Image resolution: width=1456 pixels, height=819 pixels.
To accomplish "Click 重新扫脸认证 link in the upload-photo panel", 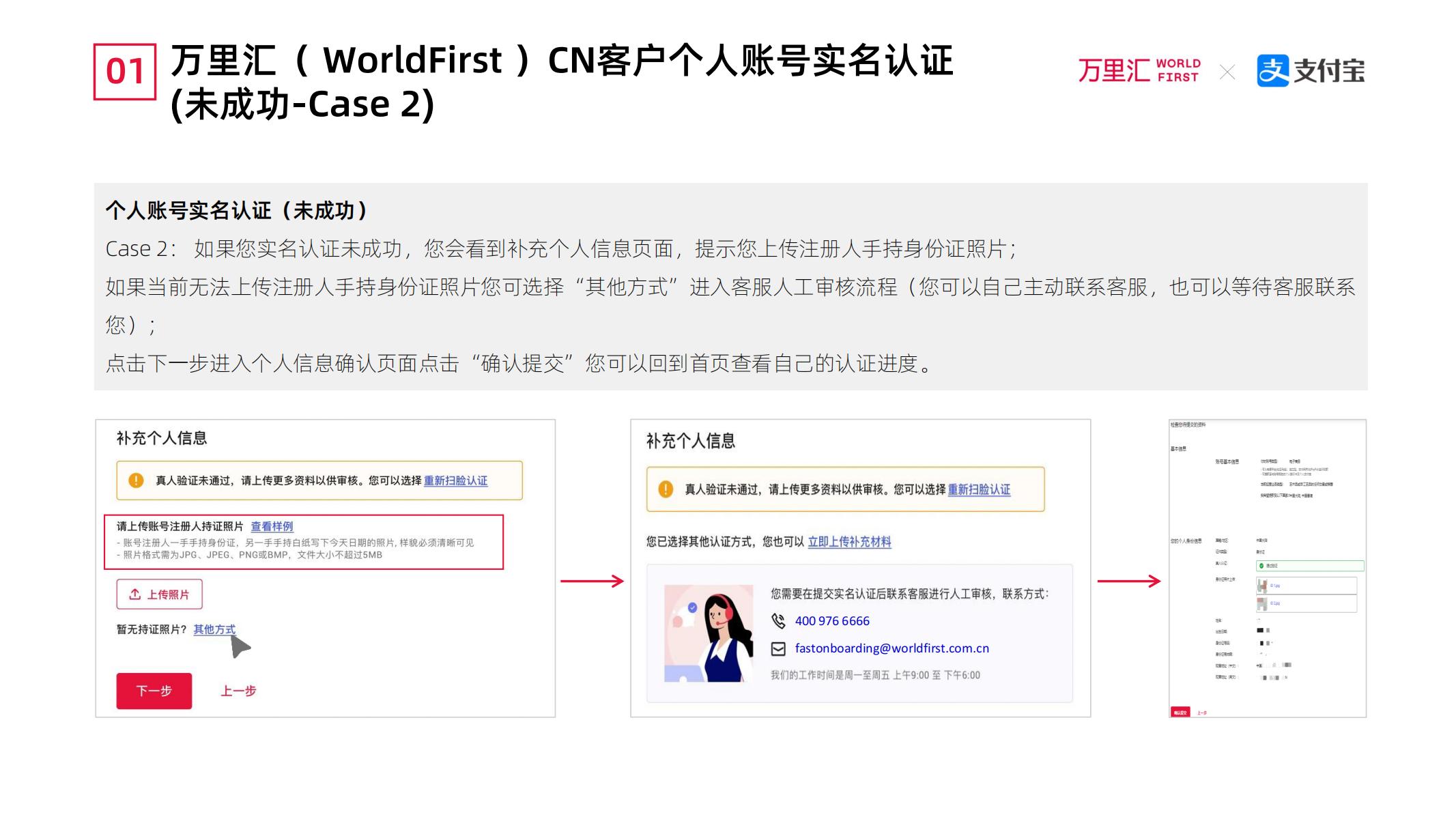I will point(455,480).
